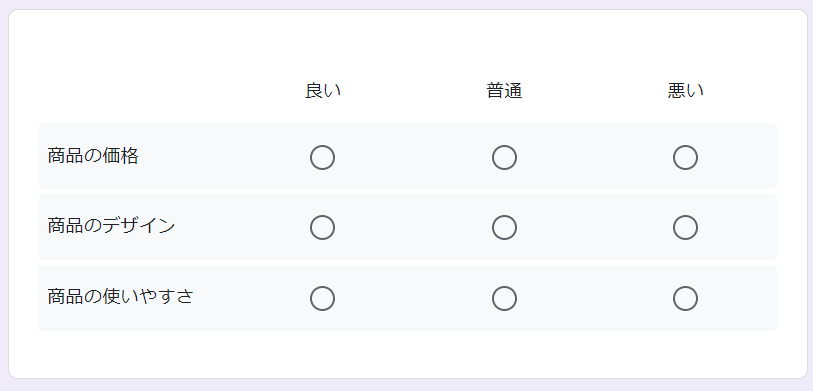Mark 商品の使いやすさ as 良い
Screen dimensions: 813x391
coord(322,299)
